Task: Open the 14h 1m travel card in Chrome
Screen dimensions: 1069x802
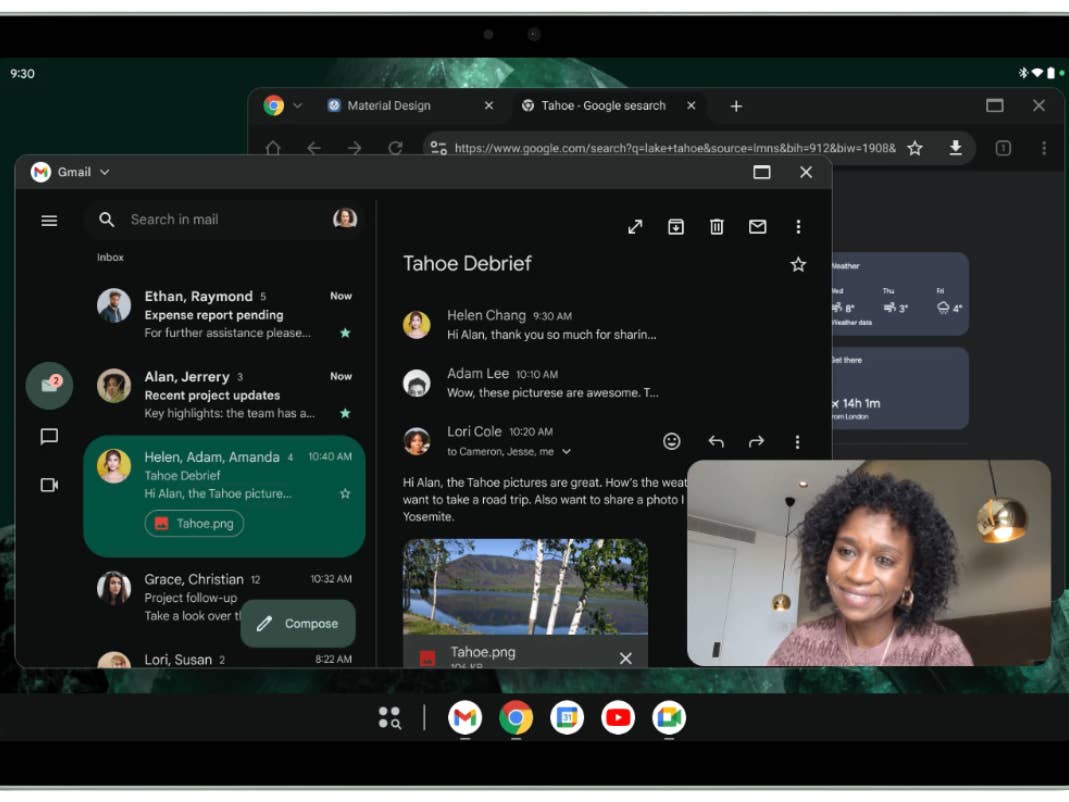Action: 899,389
